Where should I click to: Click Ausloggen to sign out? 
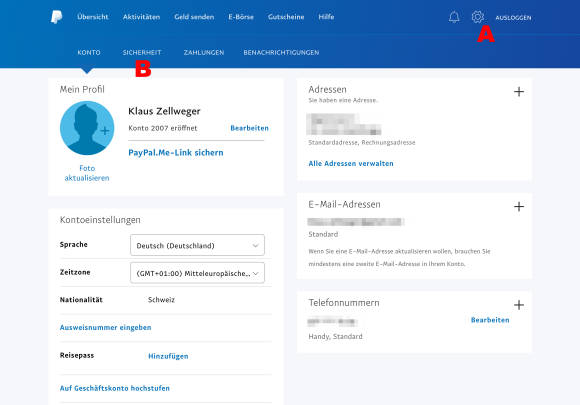click(x=513, y=18)
